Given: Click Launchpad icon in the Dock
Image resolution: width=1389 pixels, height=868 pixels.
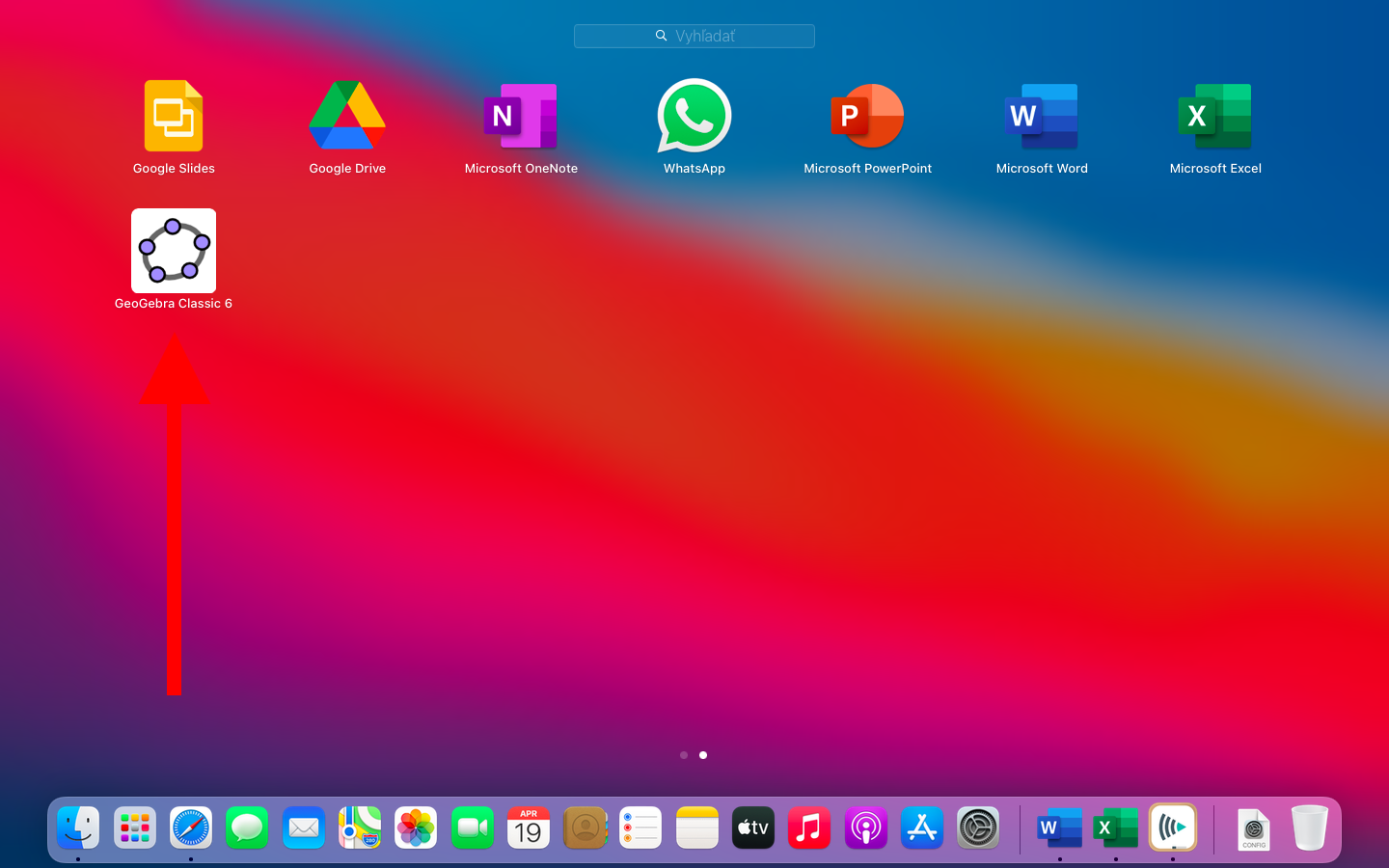Looking at the screenshot, I should pyautogui.click(x=135, y=828).
